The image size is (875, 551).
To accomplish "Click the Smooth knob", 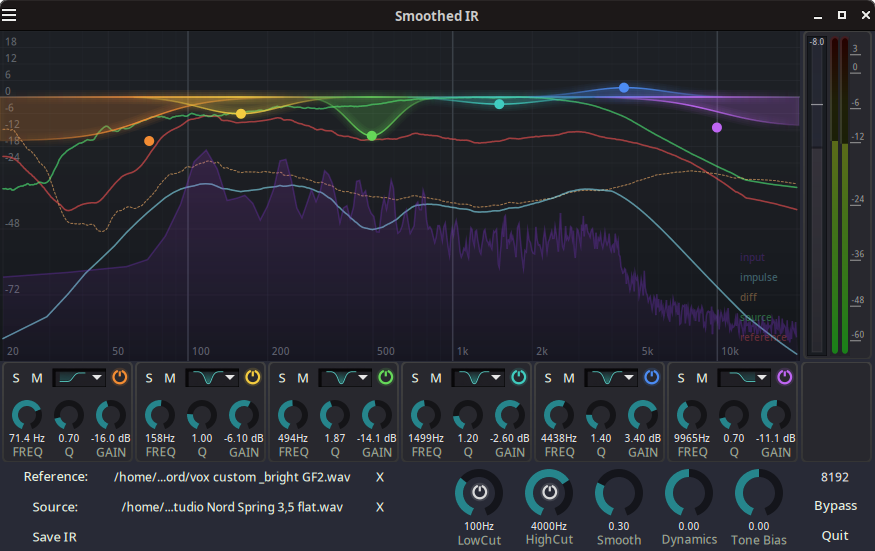I will (619, 493).
